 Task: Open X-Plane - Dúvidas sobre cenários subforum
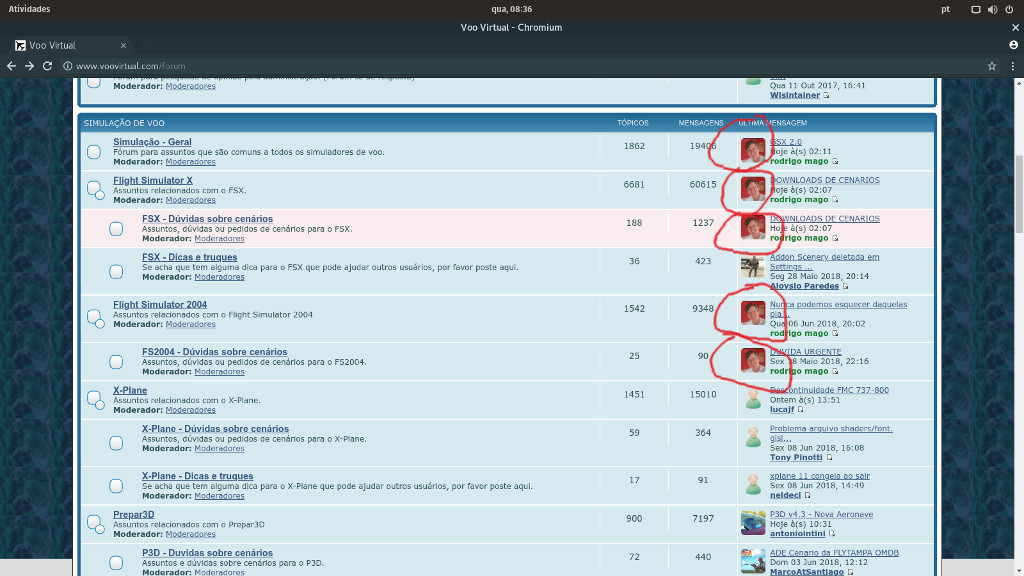pos(216,428)
